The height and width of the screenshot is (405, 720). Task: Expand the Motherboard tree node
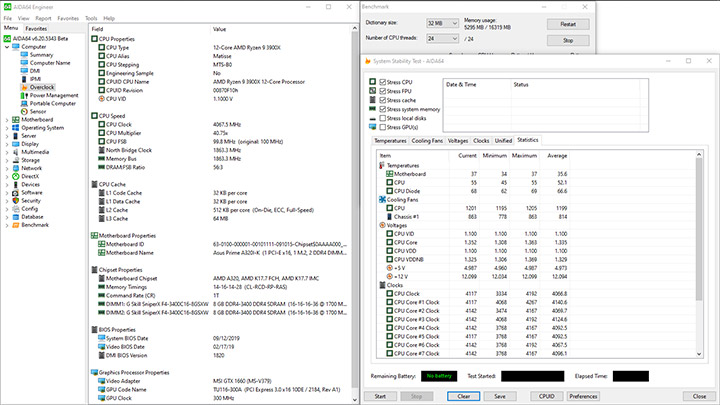click(6, 119)
